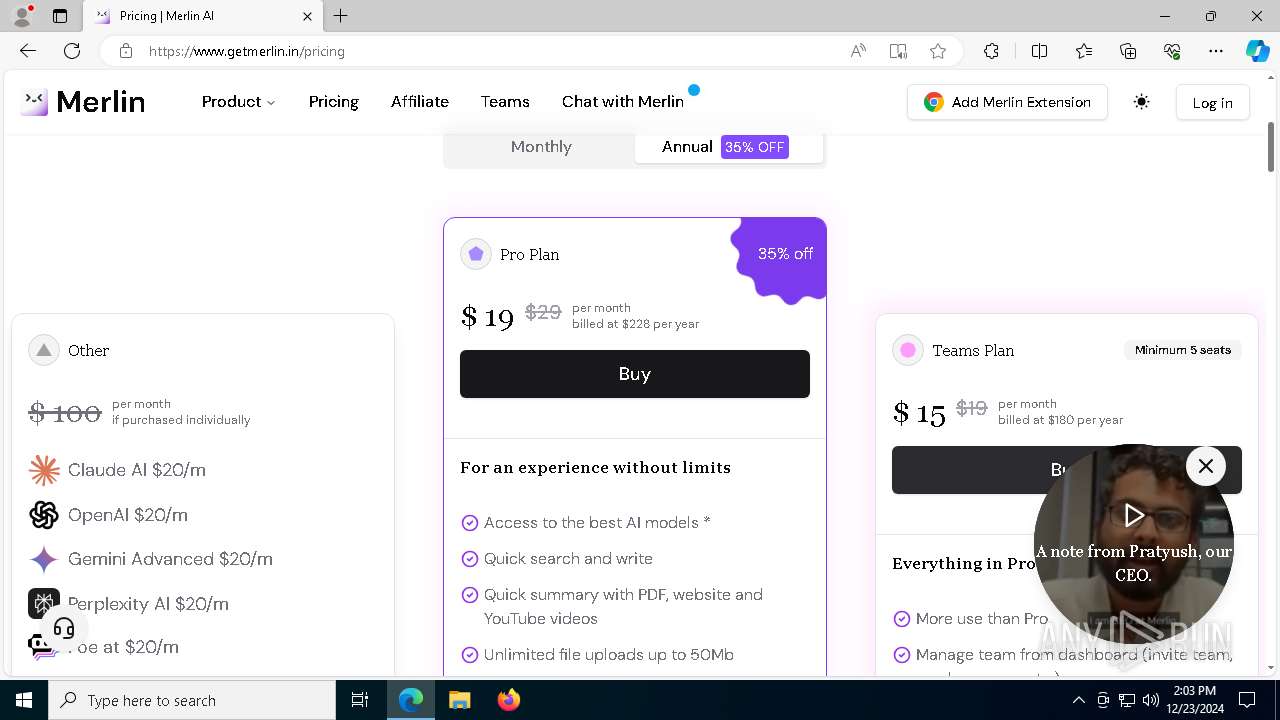The height and width of the screenshot is (720, 1280).
Task: Open split screen icon
Action: [x=1039, y=51]
